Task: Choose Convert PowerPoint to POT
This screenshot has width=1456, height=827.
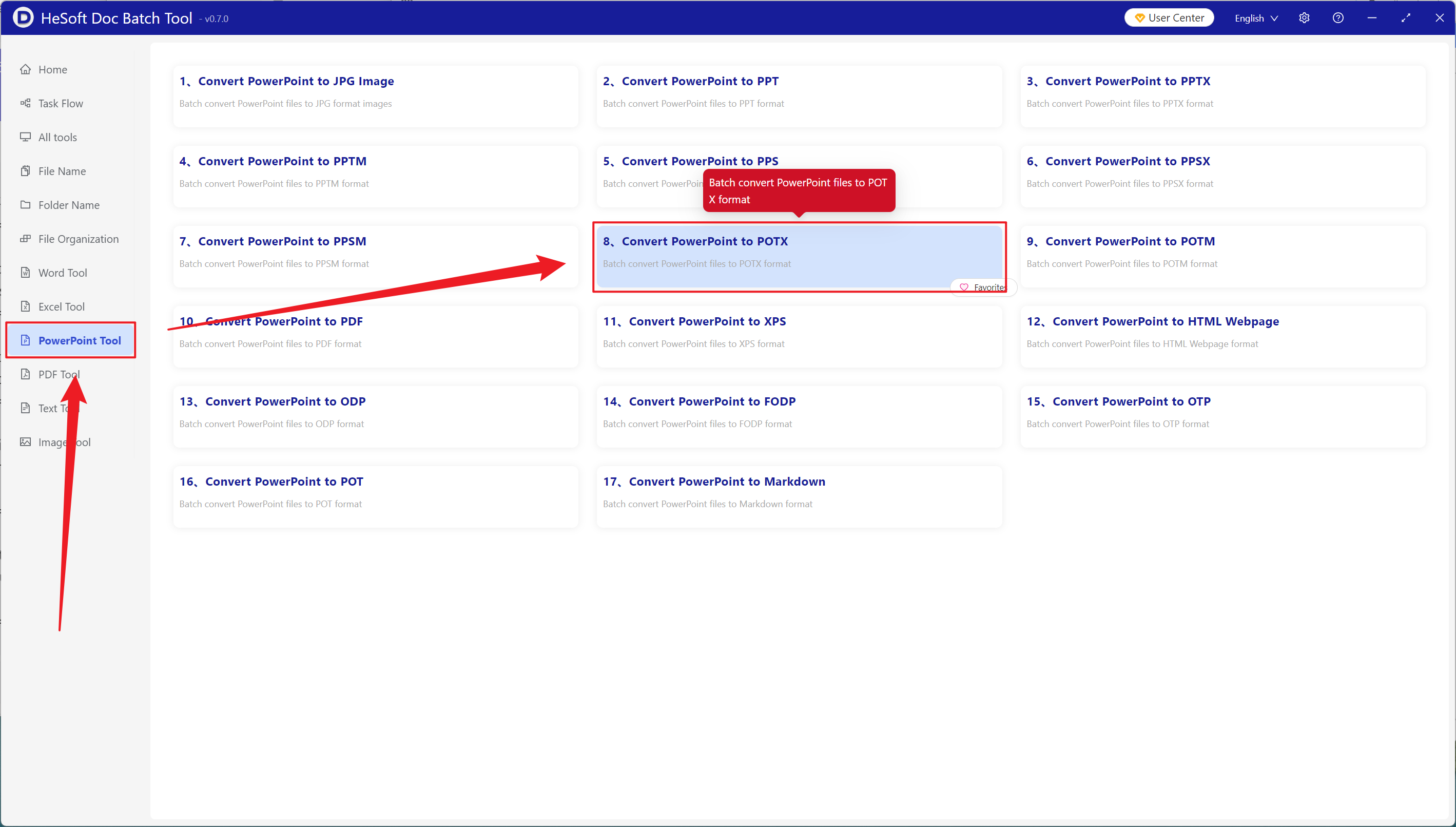Action: (375, 496)
